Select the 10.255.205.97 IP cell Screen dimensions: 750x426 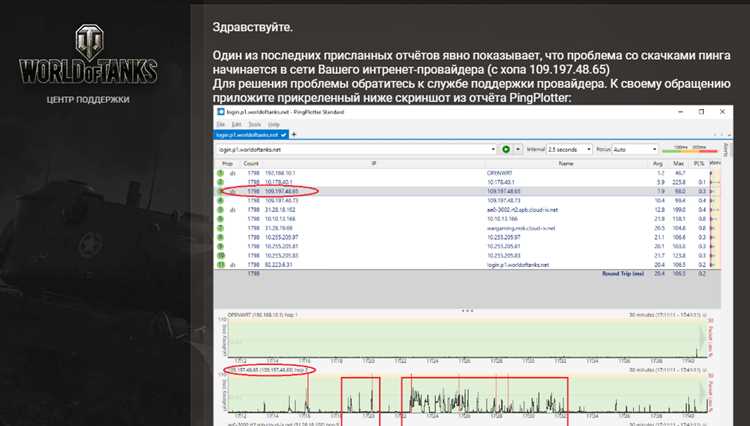point(281,237)
